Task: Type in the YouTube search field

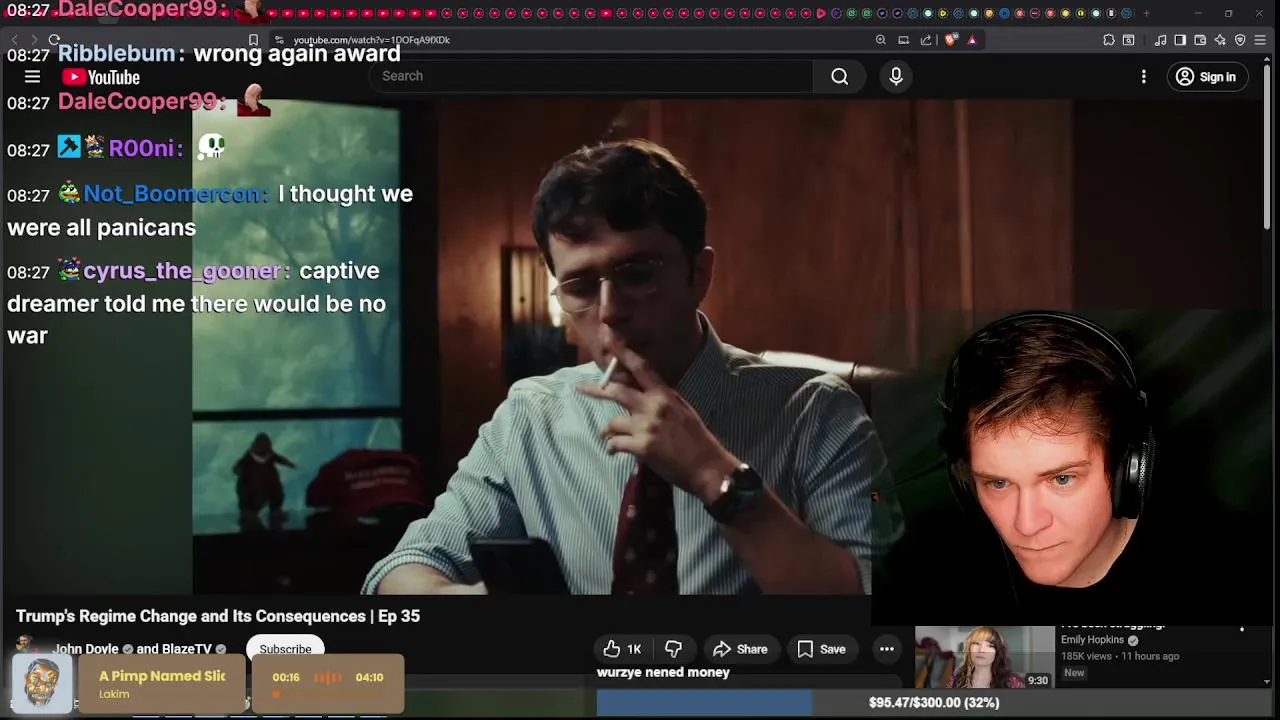Action: pos(592,76)
